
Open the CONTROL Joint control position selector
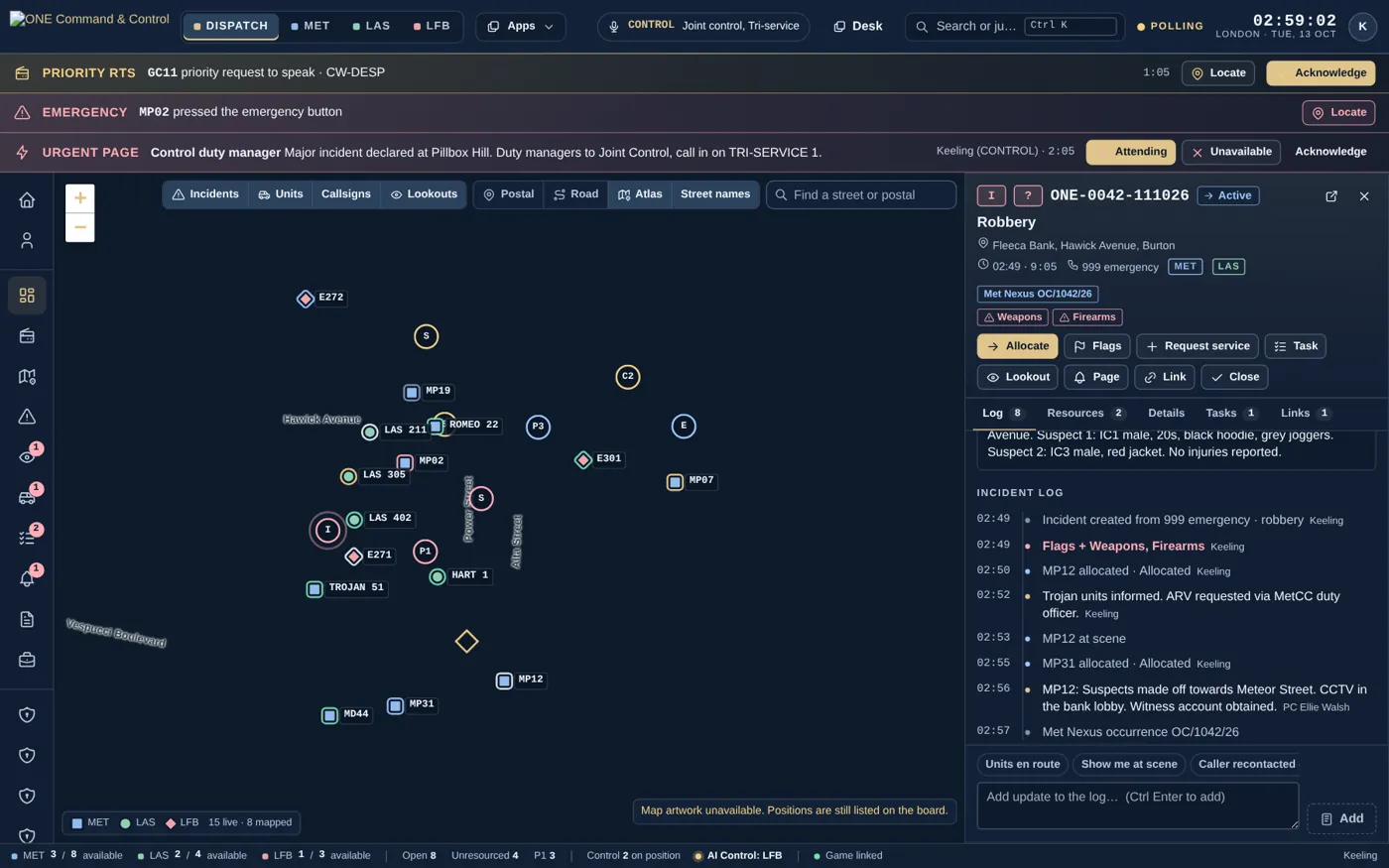tap(703, 27)
